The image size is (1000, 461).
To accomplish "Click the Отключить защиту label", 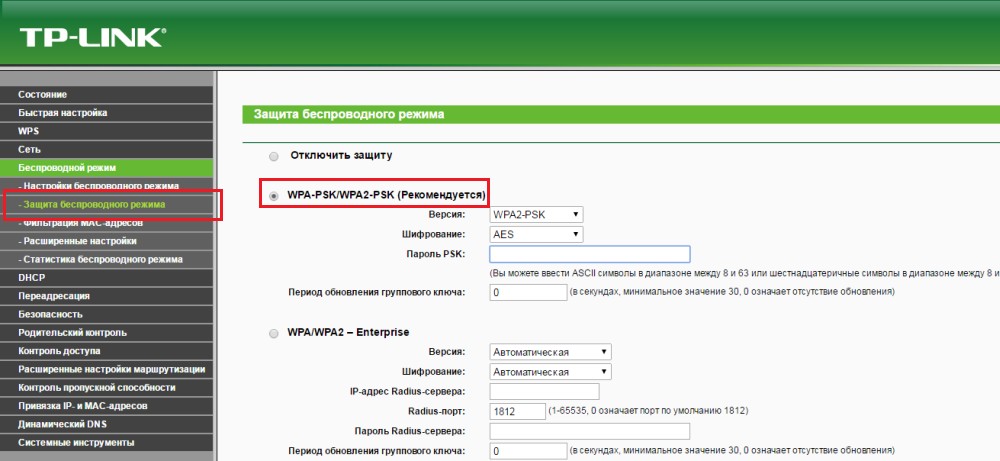I will pos(341,155).
